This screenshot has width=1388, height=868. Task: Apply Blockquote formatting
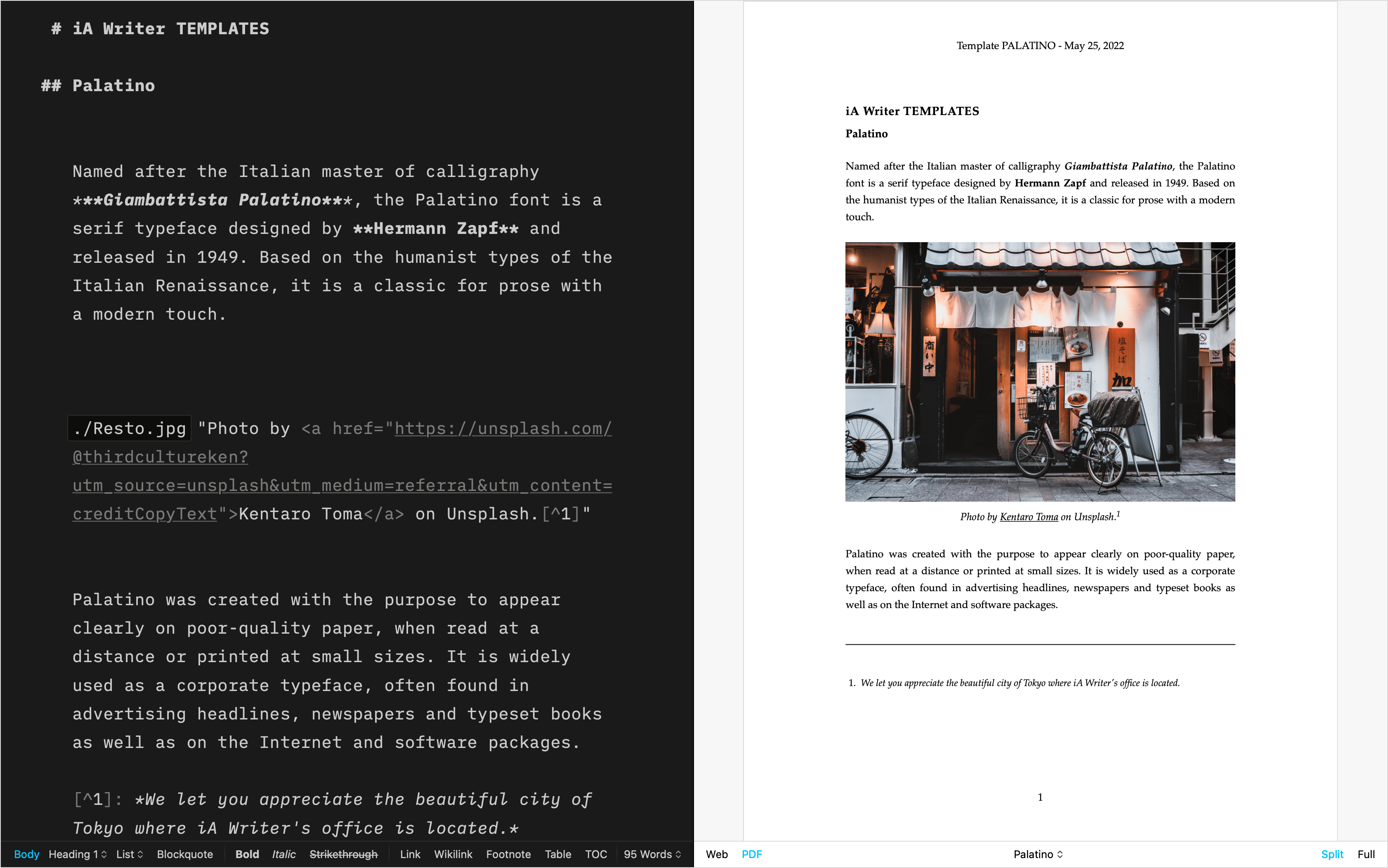(185, 854)
